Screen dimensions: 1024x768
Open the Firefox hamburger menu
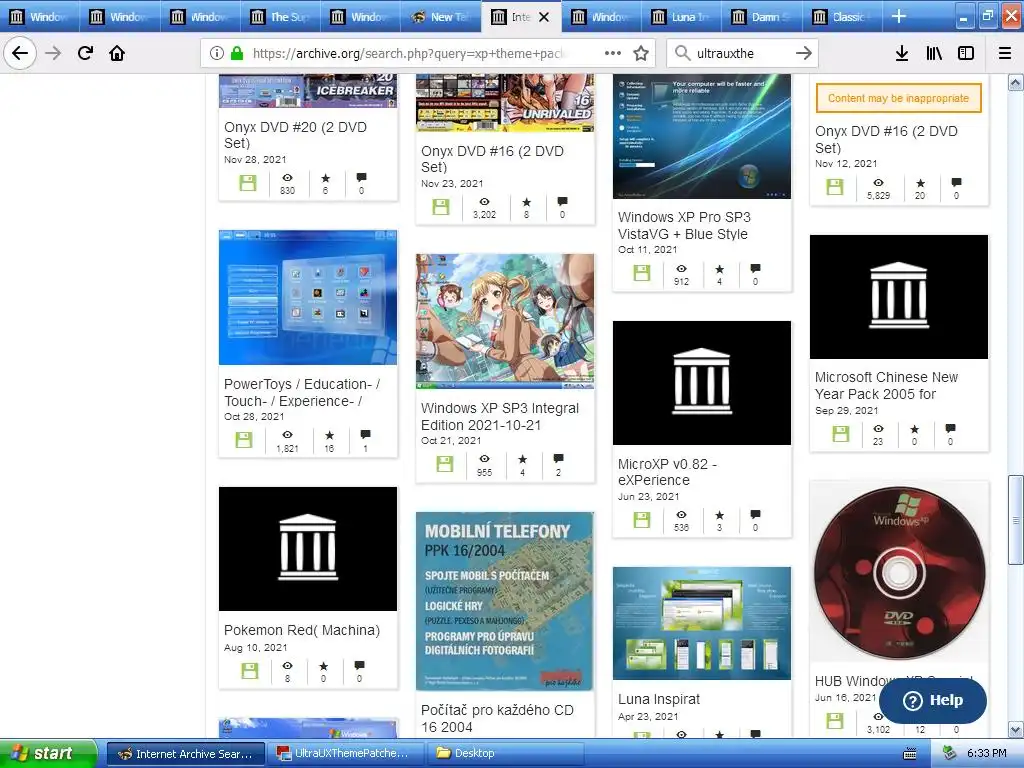[x=1005, y=53]
